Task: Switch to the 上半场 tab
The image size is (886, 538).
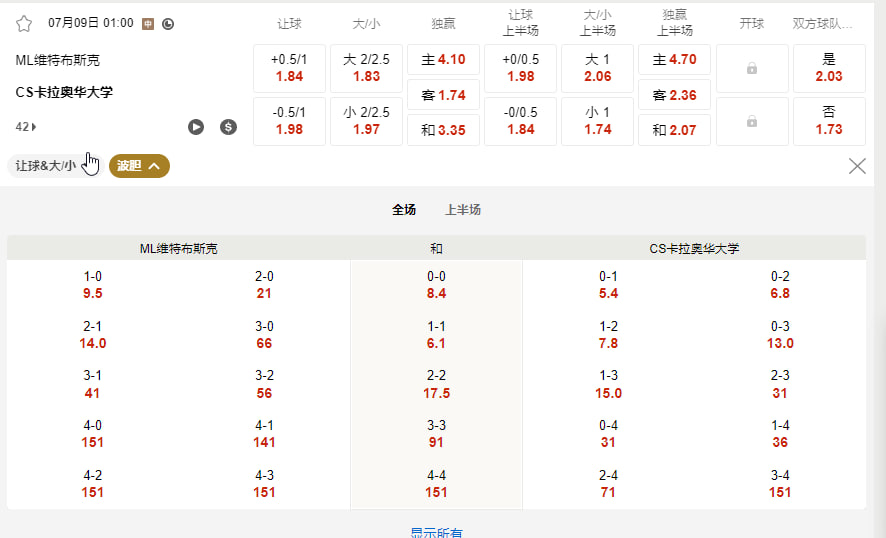Action: [463, 210]
